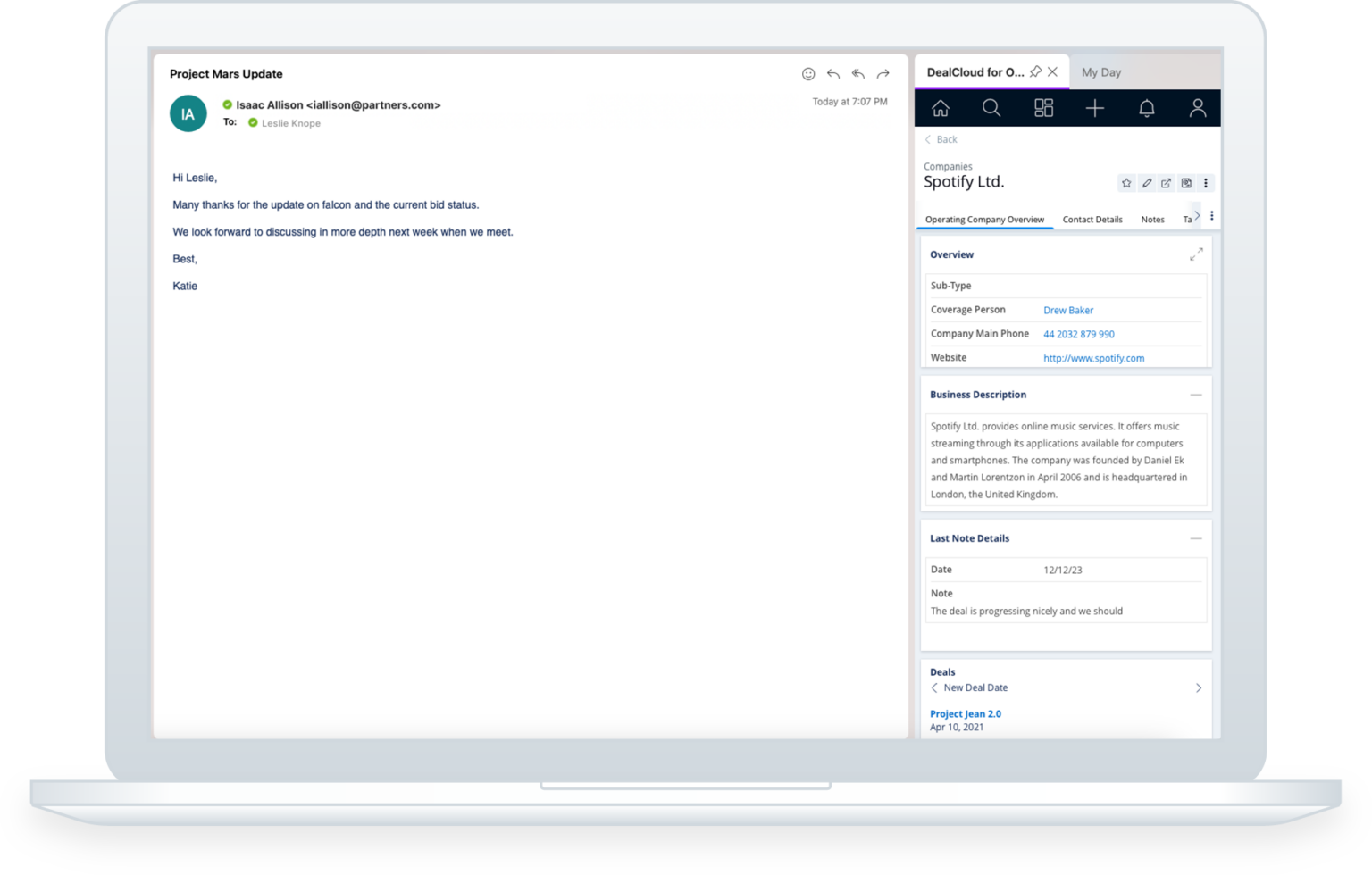Click the search icon in DealCloud navbar
1372x875 pixels.
pos(991,108)
